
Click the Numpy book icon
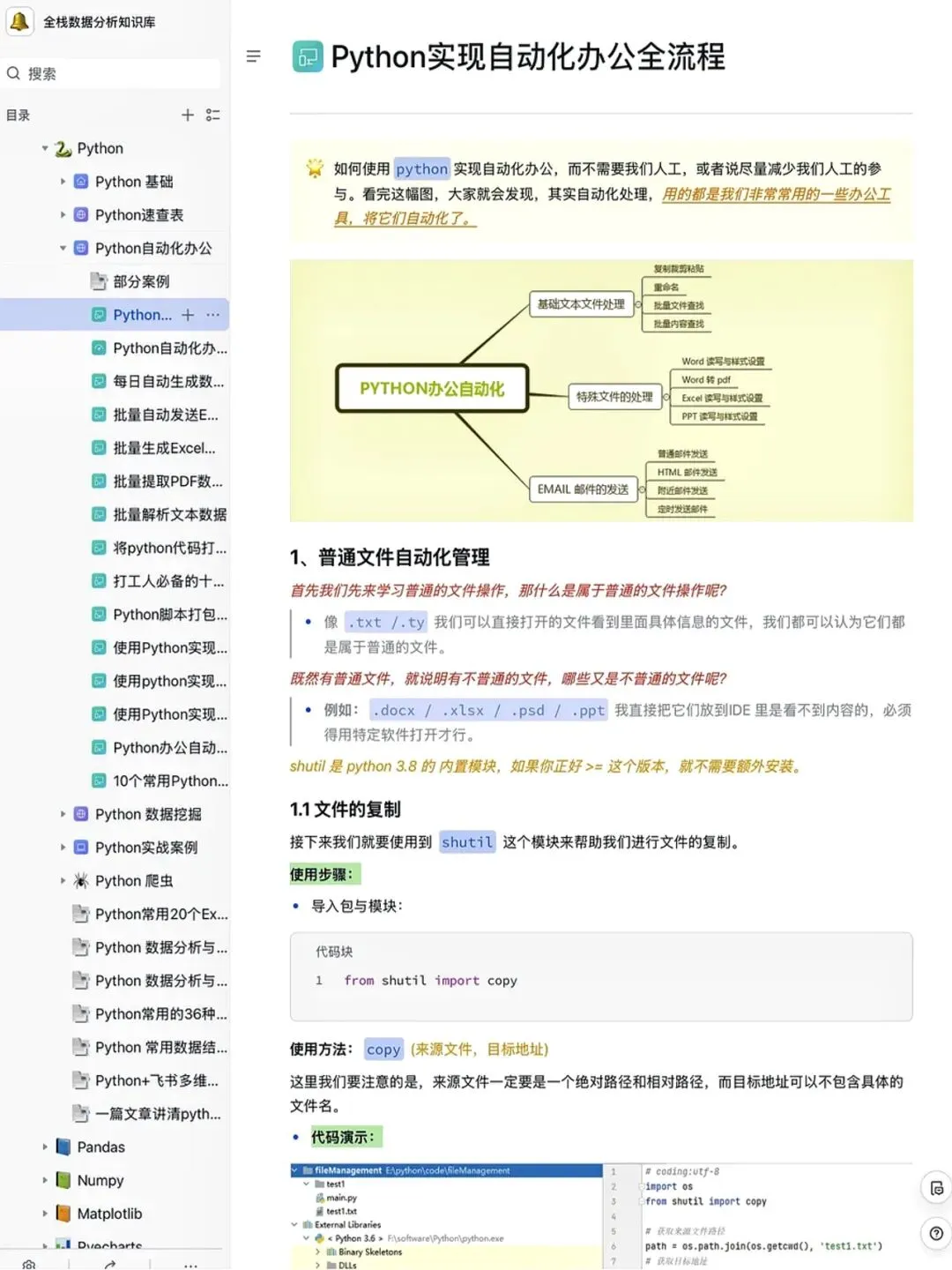(x=63, y=1180)
